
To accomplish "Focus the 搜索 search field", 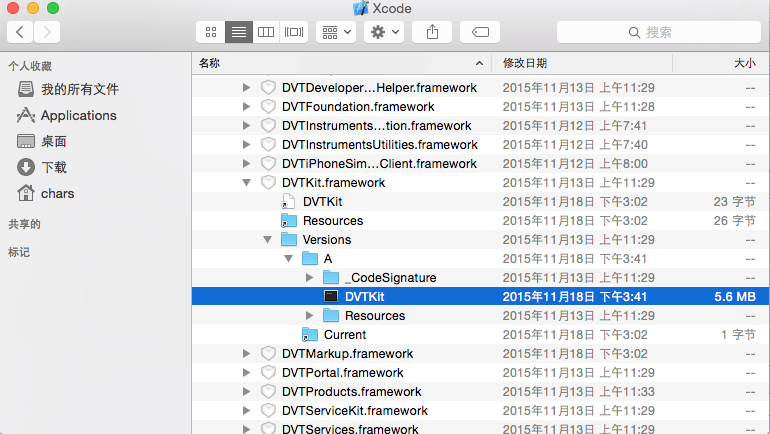I will point(659,32).
